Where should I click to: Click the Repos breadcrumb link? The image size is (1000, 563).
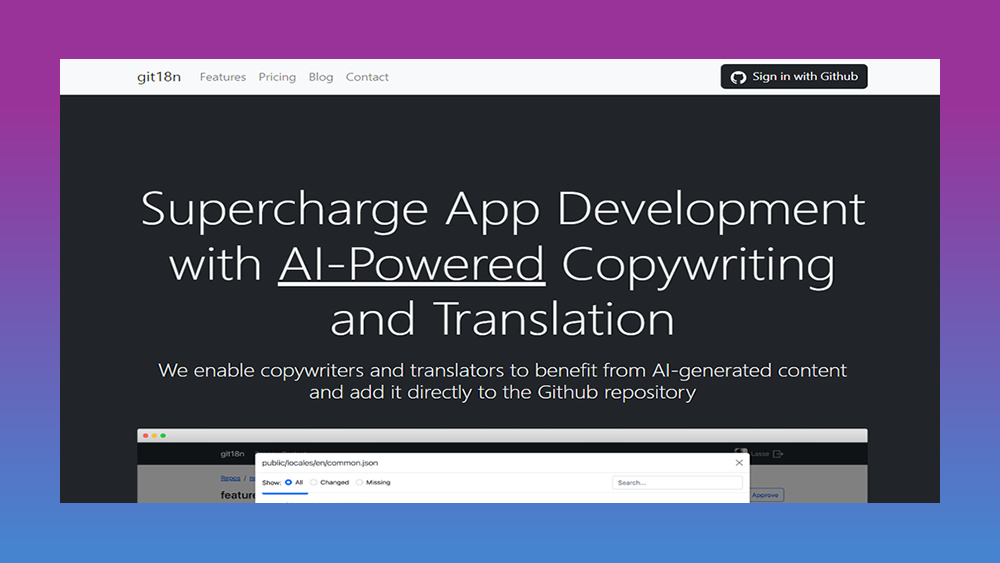pos(230,479)
